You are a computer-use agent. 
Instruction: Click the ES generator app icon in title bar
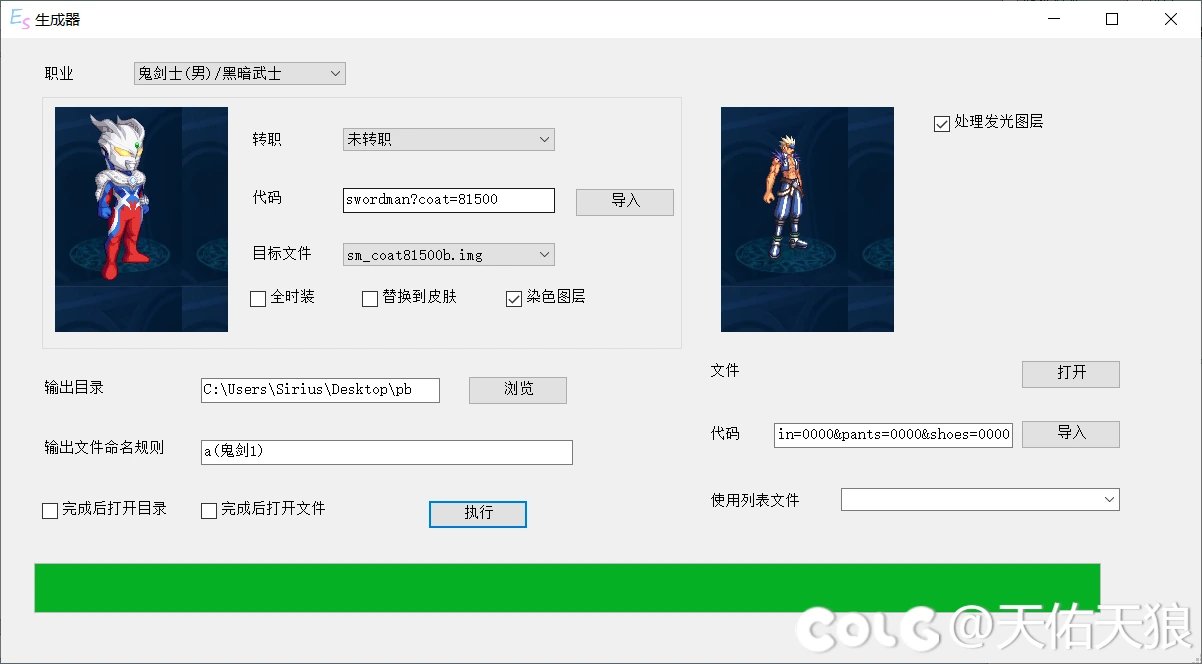[x=19, y=19]
